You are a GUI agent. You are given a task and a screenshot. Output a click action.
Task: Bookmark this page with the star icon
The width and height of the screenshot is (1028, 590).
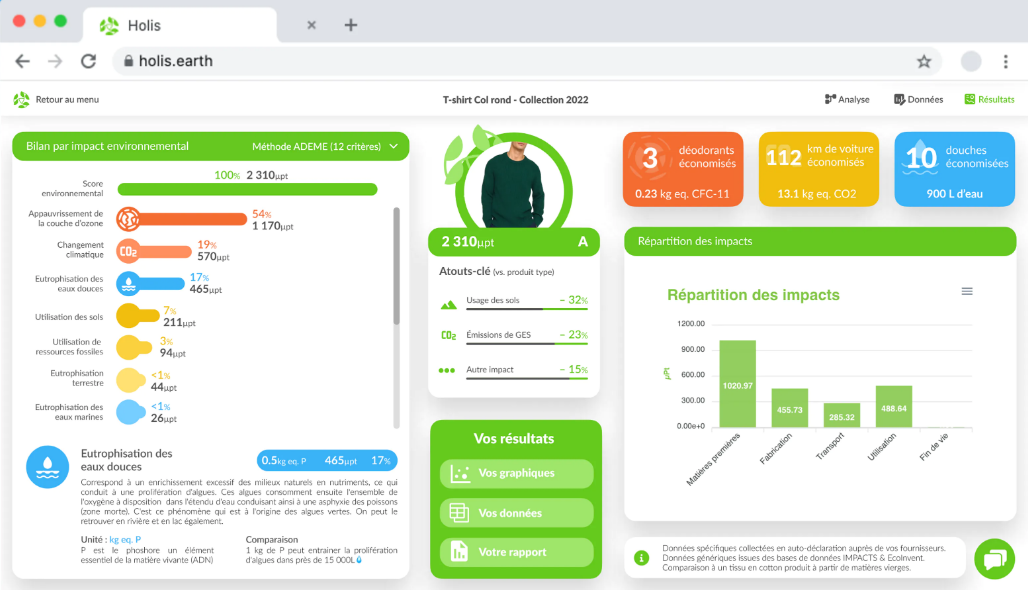click(x=923, y=61)
